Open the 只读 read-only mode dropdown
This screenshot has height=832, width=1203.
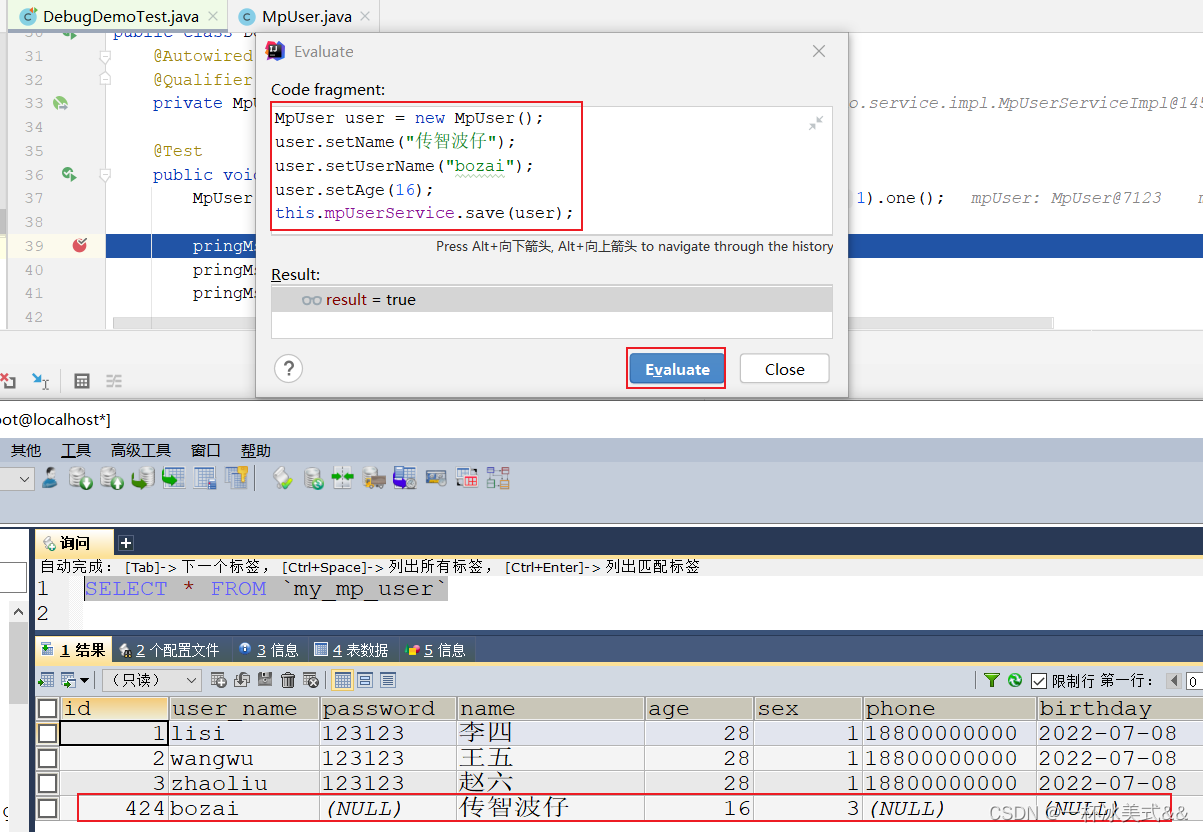[152, 680]
